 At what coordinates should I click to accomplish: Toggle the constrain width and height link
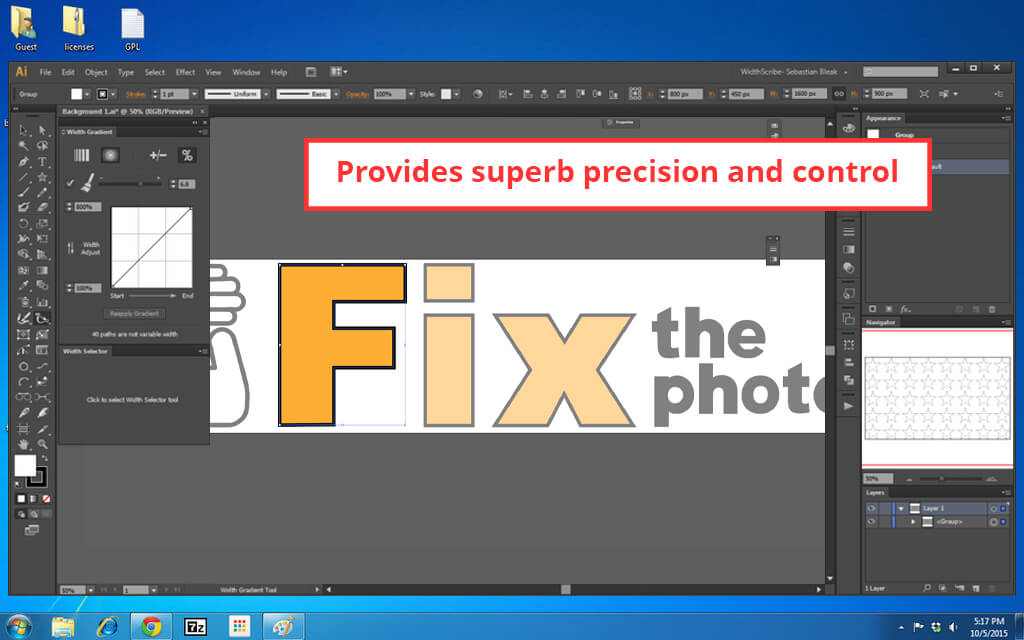click(839, 94)
